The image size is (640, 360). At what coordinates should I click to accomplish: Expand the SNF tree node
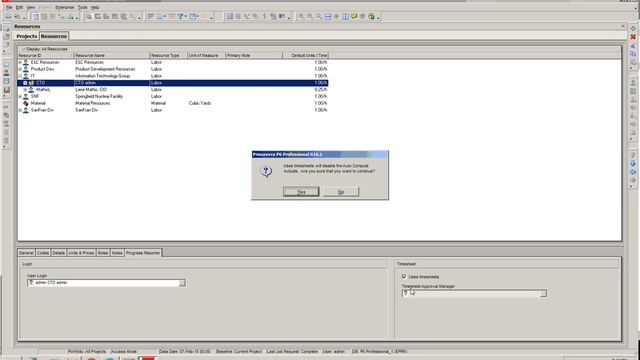pyautogui.click(x=20, y=96)
